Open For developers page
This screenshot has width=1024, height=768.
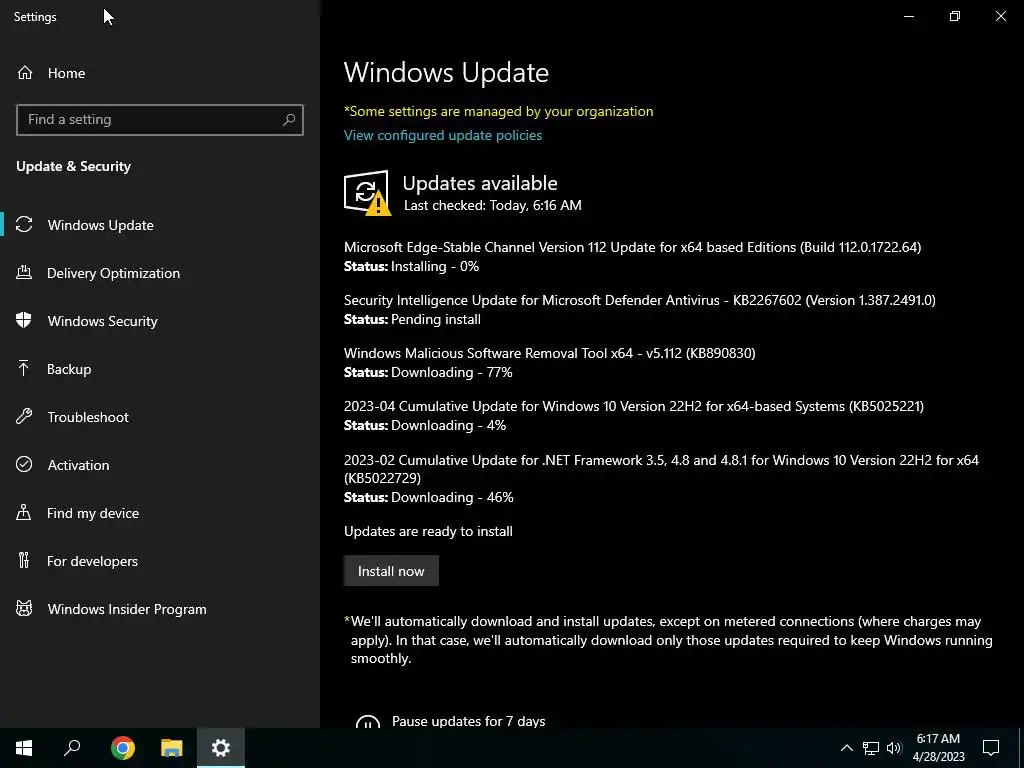point(160,560)
